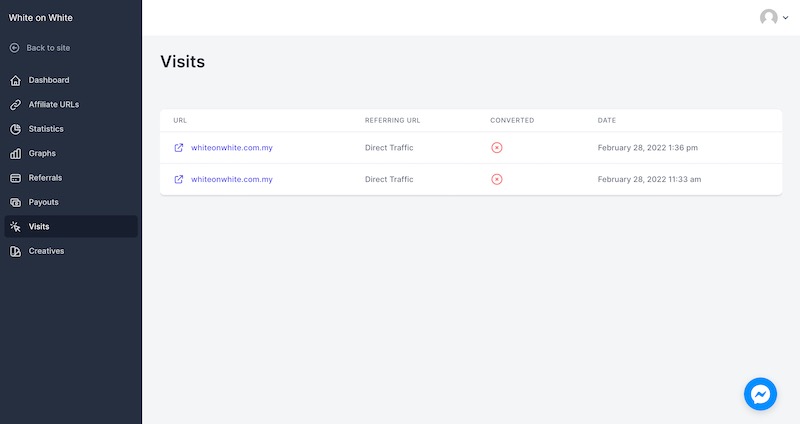The image size is (800, 424).
Task: Open whiteonwhite.com.my link in second row
Action: pyautogui.click(x=232, y=180)
